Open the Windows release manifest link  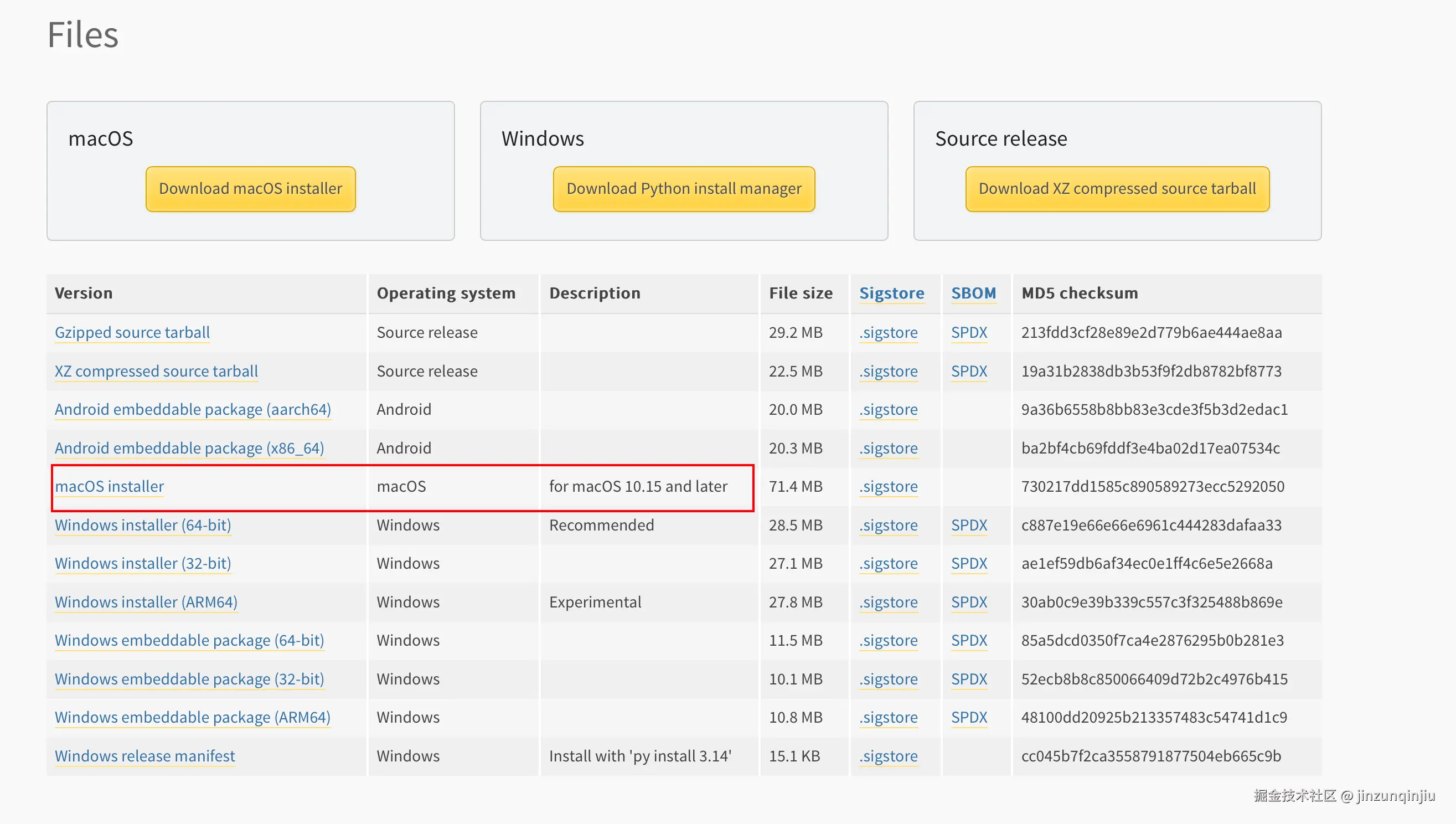pyautogui.click(x=144, y=755)
